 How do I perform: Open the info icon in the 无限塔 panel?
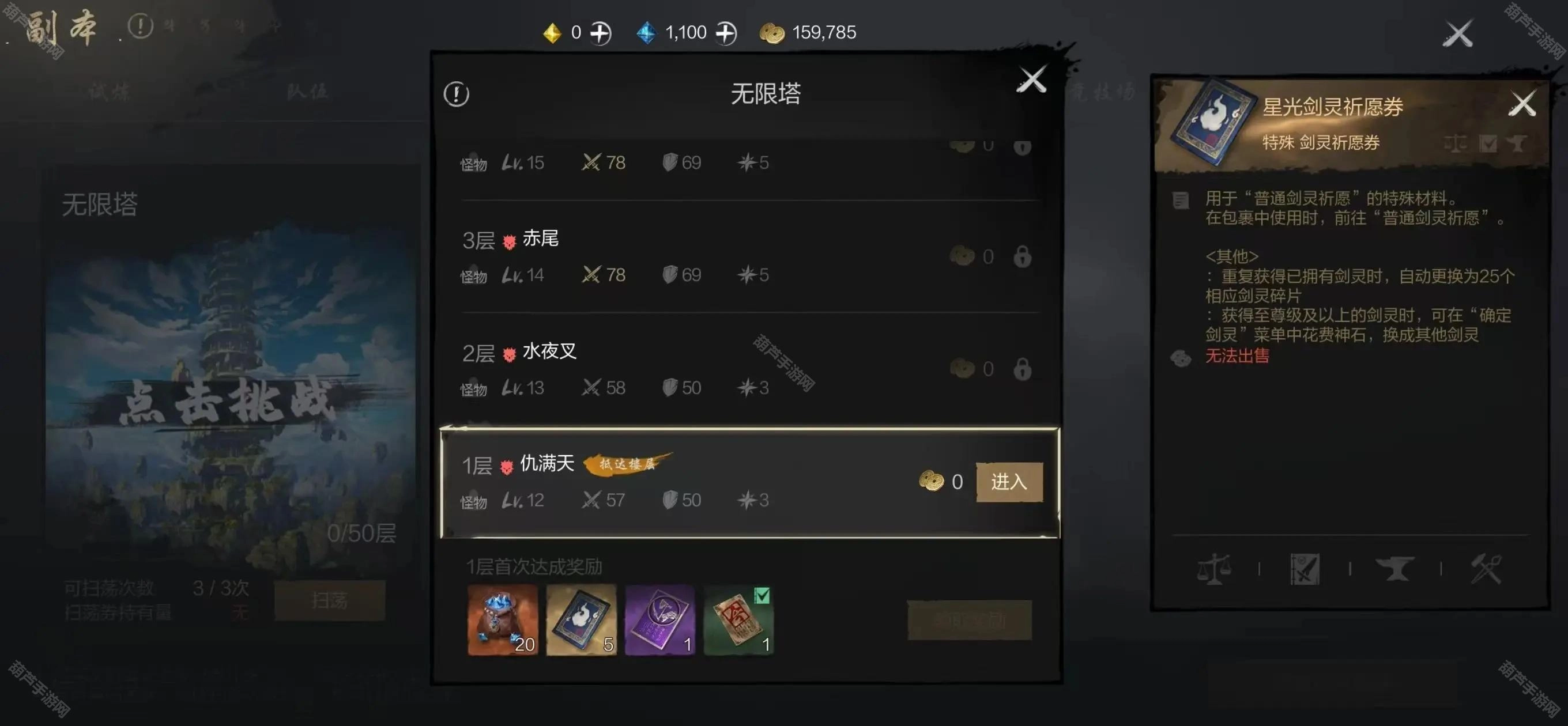(457, 94)
